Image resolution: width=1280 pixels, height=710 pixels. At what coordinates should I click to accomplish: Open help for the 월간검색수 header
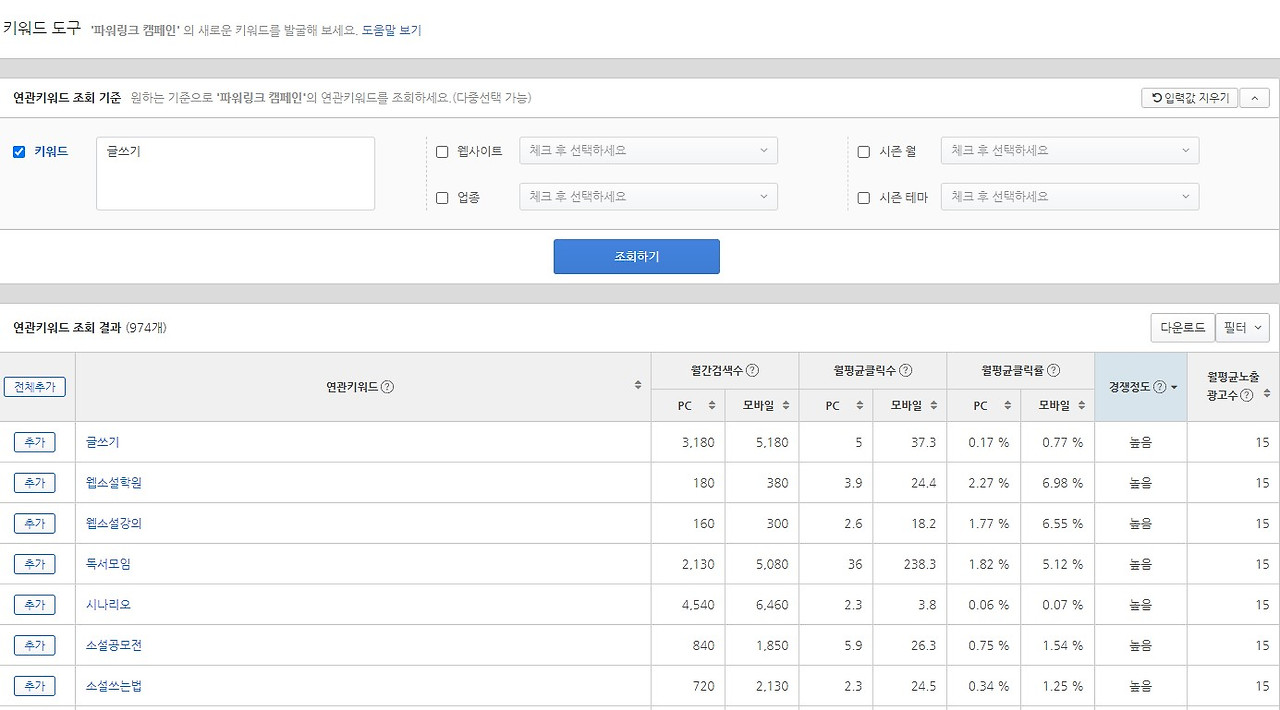click(752, 370)
